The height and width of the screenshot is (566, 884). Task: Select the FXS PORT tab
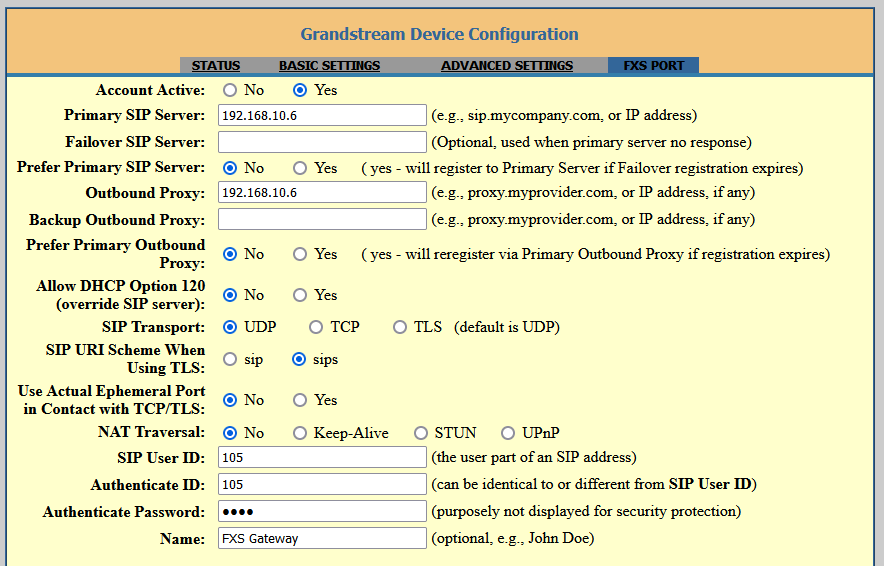(x=653, y=66)
